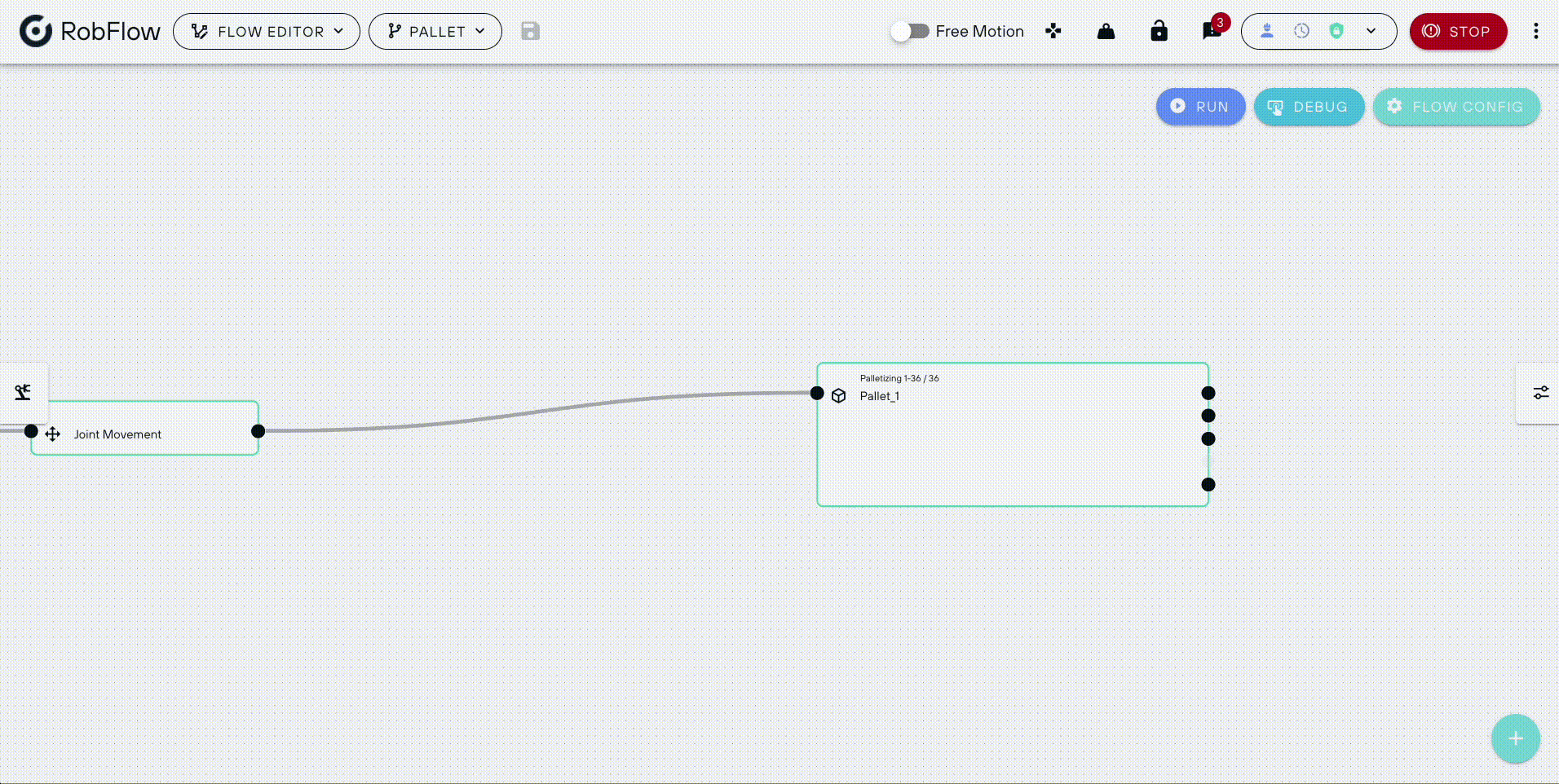Click Joint Movement output port
The image size is (1559, 784).
click(258, 431)
